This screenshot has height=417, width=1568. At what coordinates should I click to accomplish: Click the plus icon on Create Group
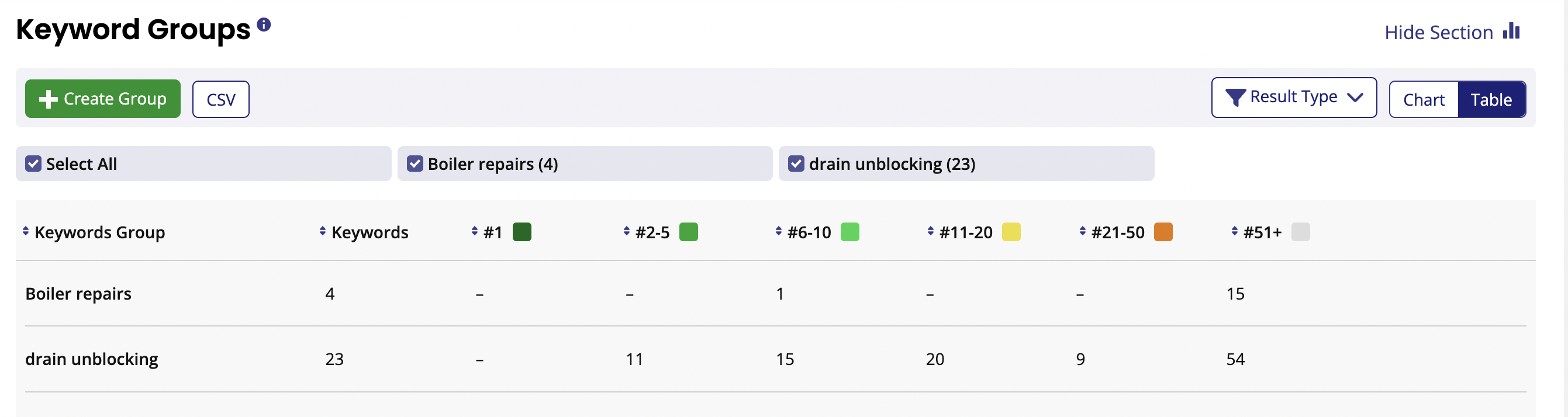tap(48, 99)
